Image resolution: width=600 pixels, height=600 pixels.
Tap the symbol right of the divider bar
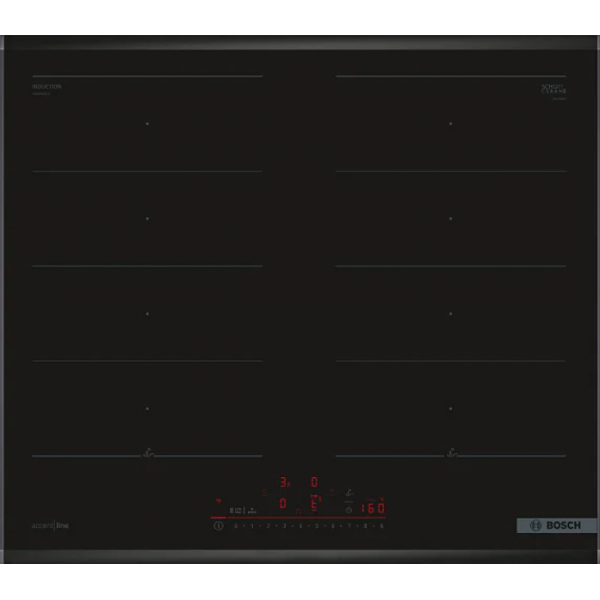[x=252, y=511]
